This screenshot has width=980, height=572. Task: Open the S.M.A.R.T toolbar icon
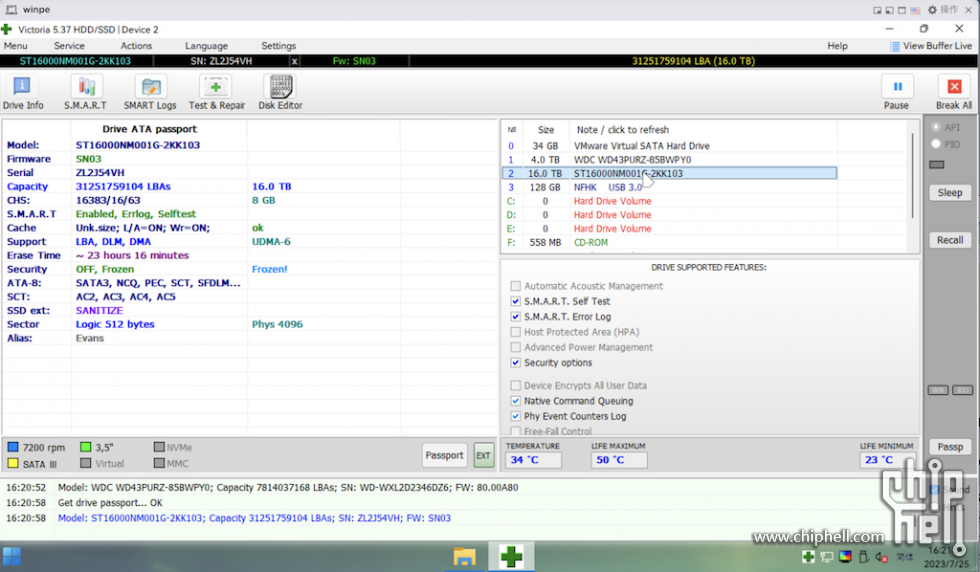pos(85,93)
